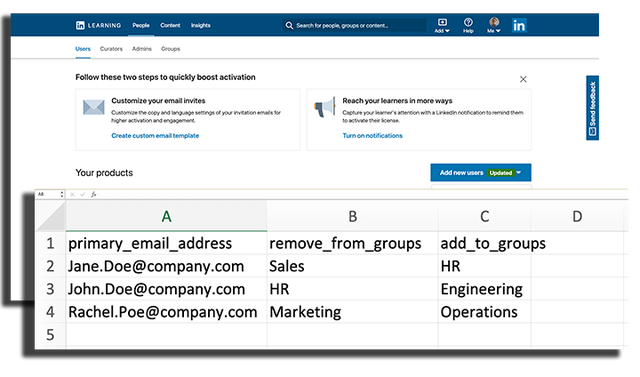The image size is (640, 377).
Task: Click the Enter checkmark in formula bar
Action: point(82,195)
